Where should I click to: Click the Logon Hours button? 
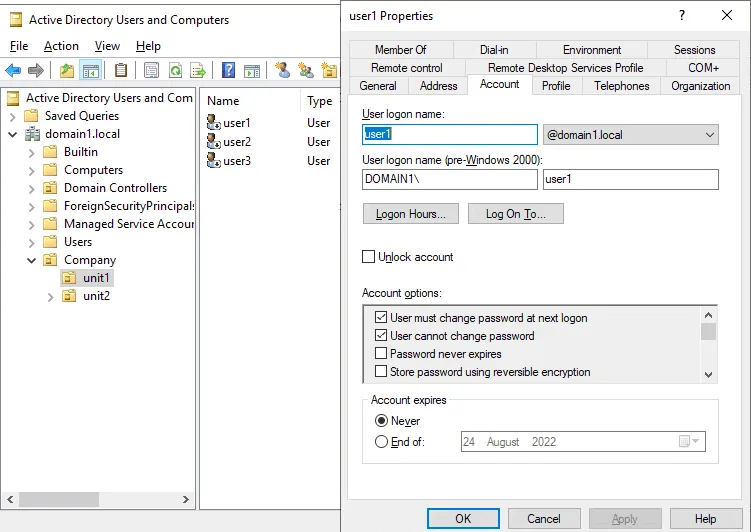pyautogui.click(x=411, y=214)
